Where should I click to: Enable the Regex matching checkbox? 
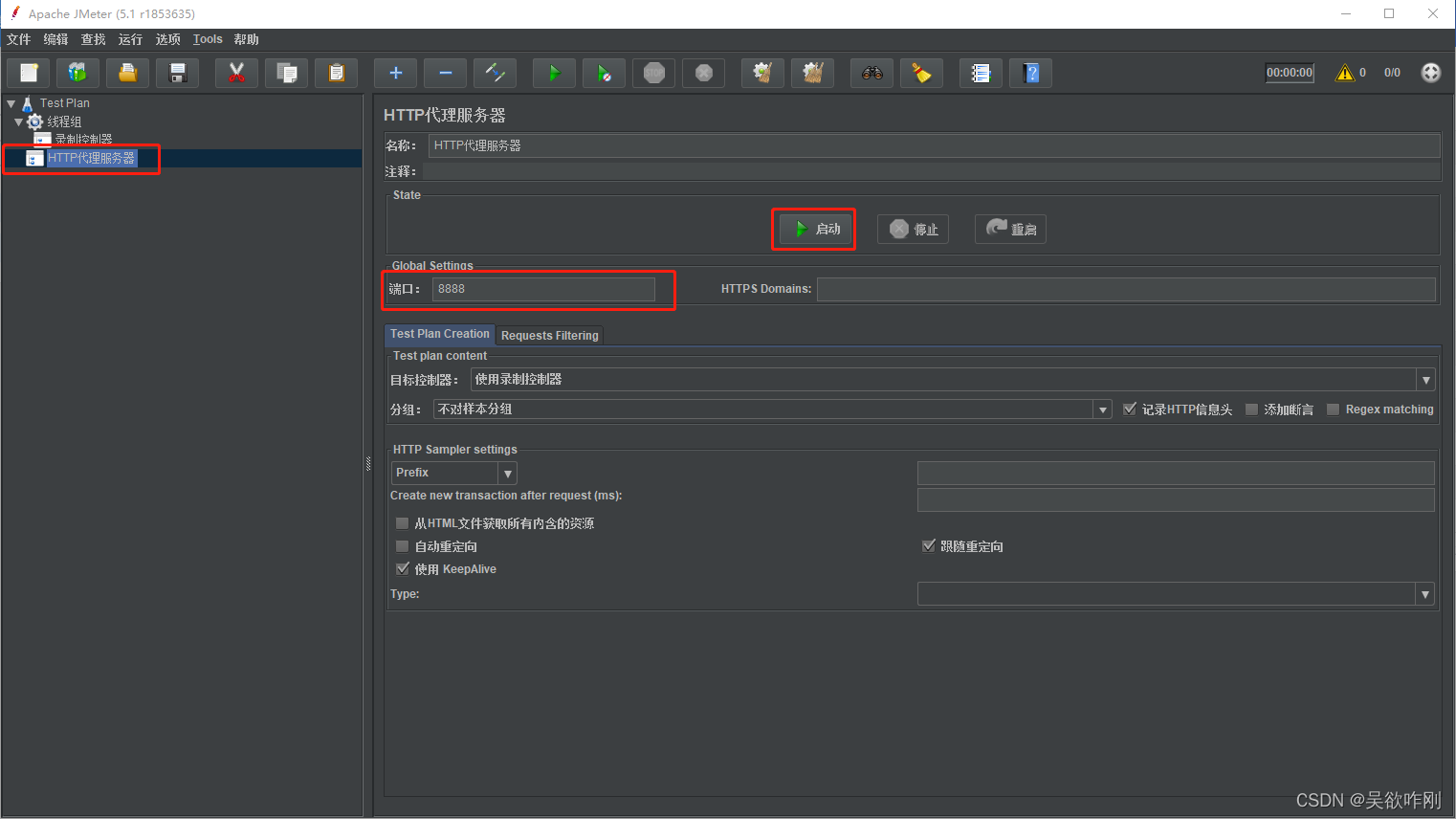click(1333, 409)
